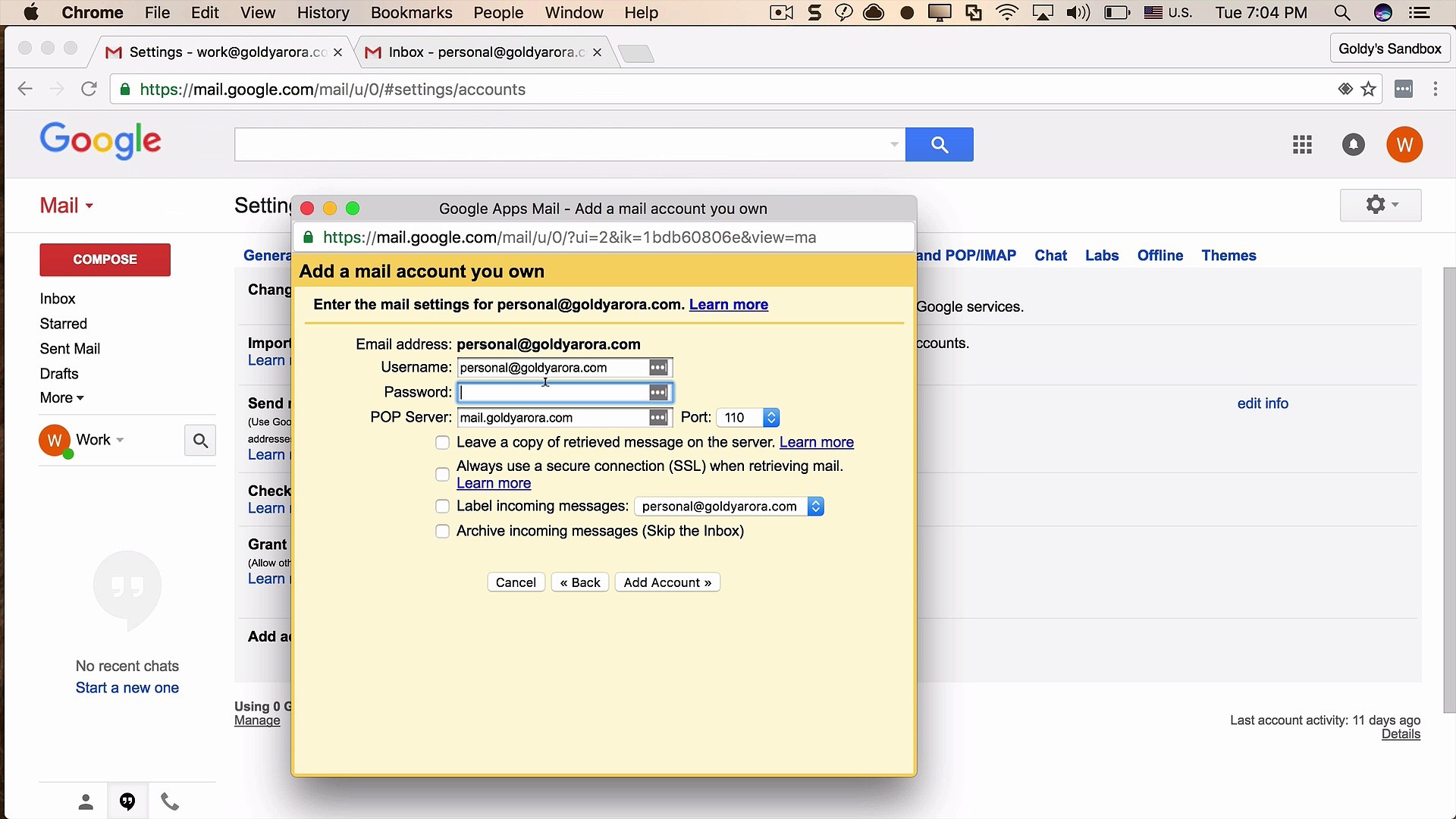
Task: Check Archive incoming messages option
Action: click(x=442, y=532)
